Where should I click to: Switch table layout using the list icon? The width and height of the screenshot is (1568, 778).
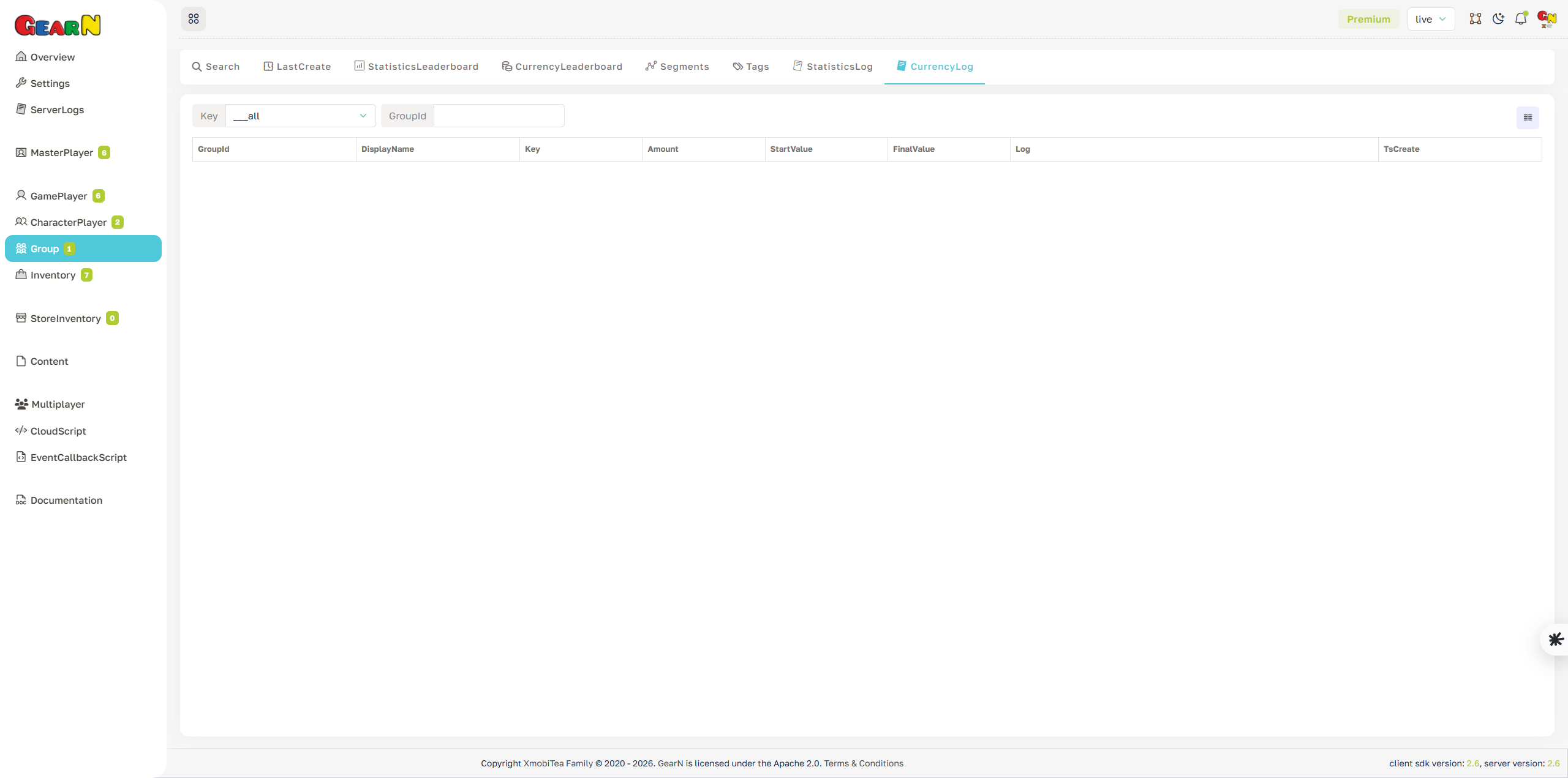[x=1527, y=117]
